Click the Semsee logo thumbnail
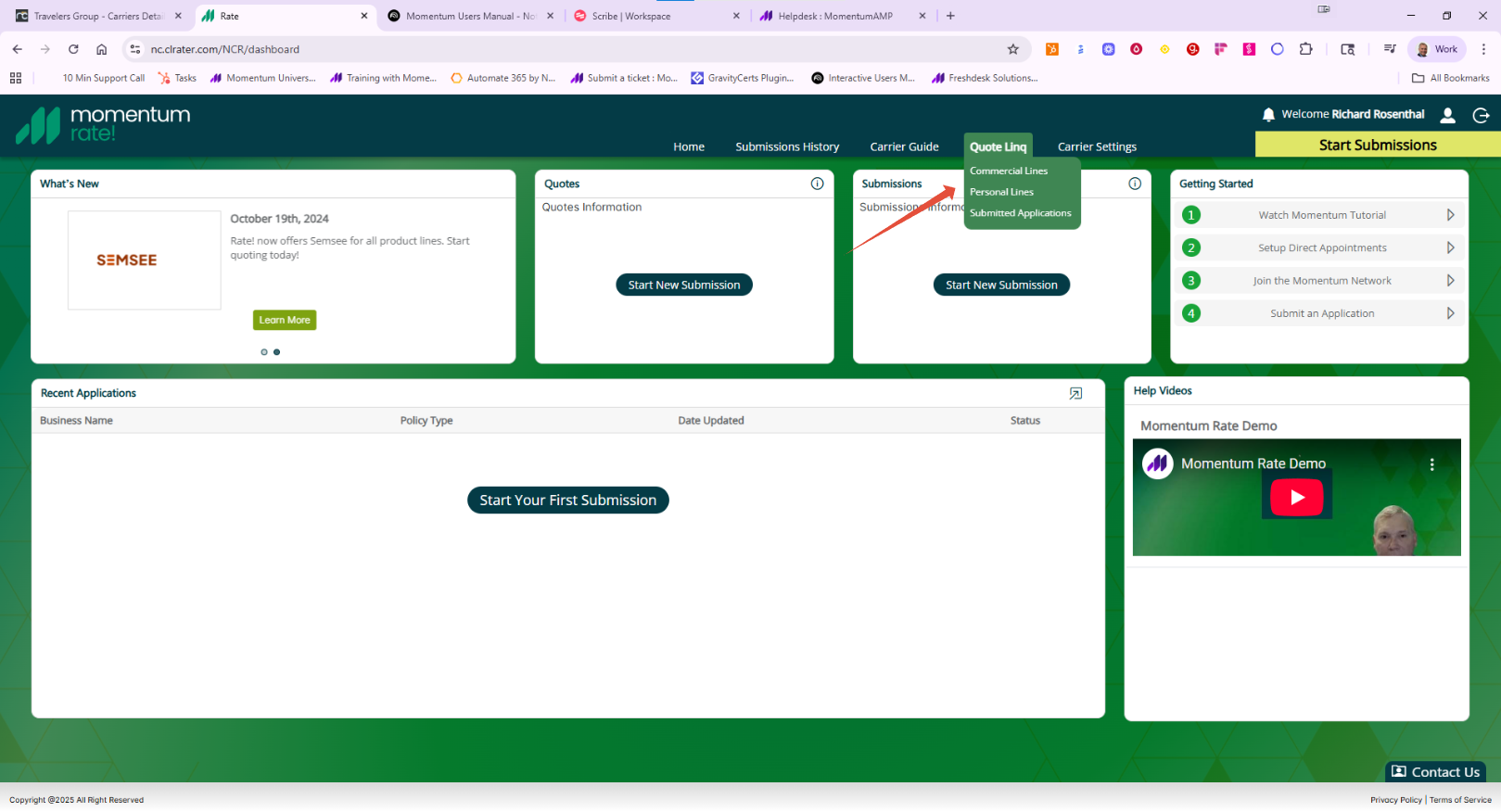This screenshot has width=1501, height=812. coord(145,260)
